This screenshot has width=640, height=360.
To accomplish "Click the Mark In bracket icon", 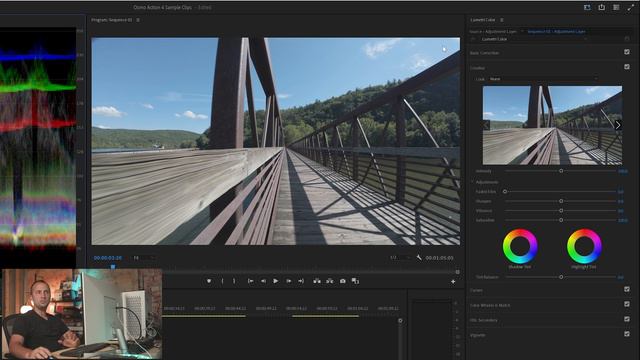I will coord(222,281).
